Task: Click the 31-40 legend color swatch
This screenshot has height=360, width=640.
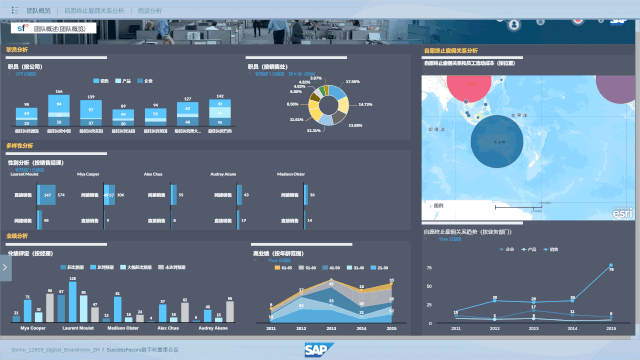Action: [349, 268]
